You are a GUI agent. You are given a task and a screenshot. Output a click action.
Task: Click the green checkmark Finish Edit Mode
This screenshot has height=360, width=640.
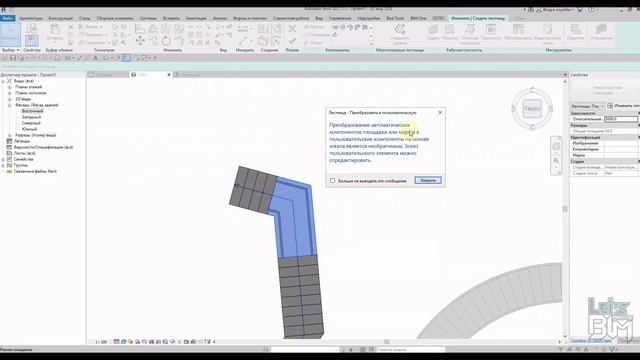[292, 41]
